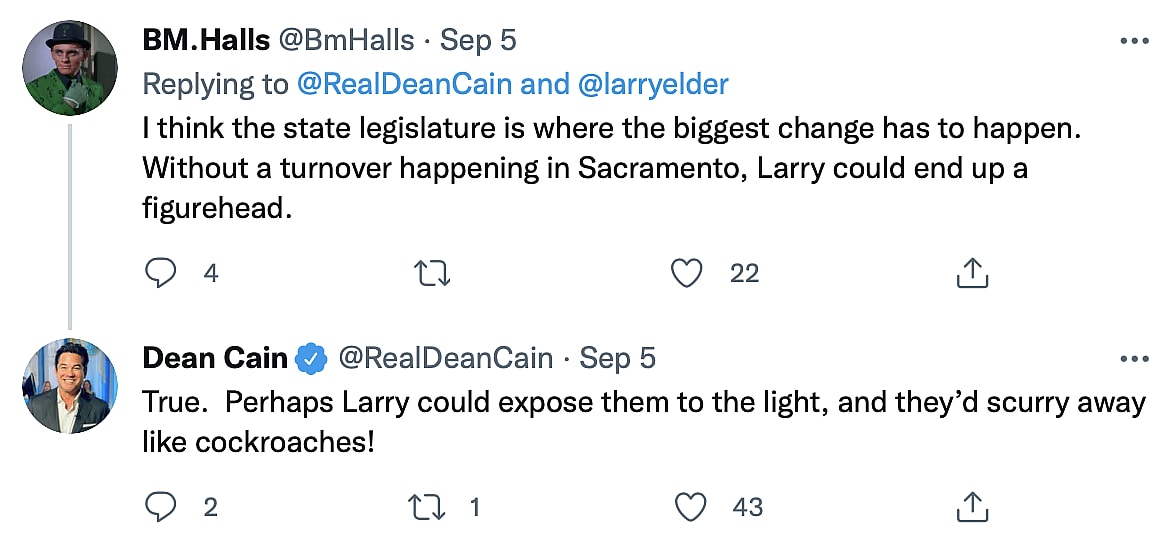Retweet Dean Cain's cockroaches tweet
The image size is (1164, 544).
[431, 508]
